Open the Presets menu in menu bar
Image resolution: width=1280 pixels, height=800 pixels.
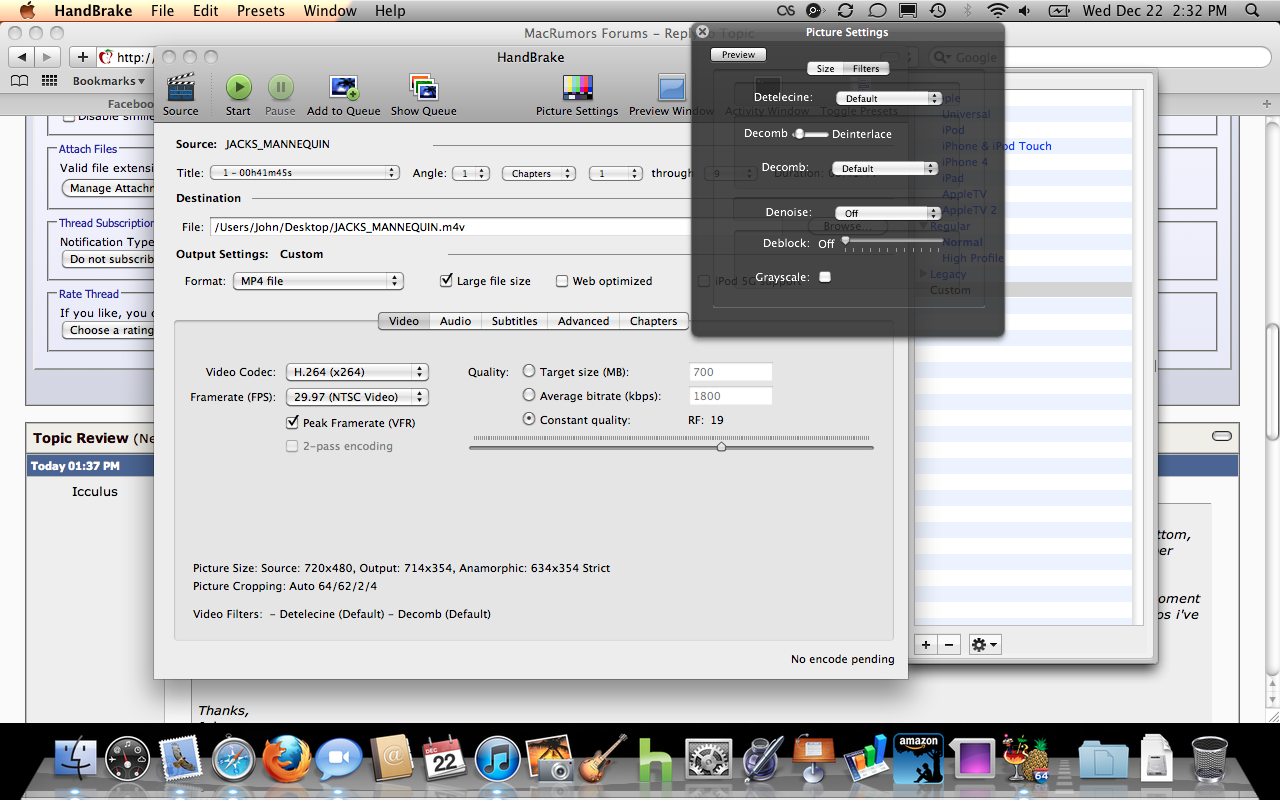(260, 11)
